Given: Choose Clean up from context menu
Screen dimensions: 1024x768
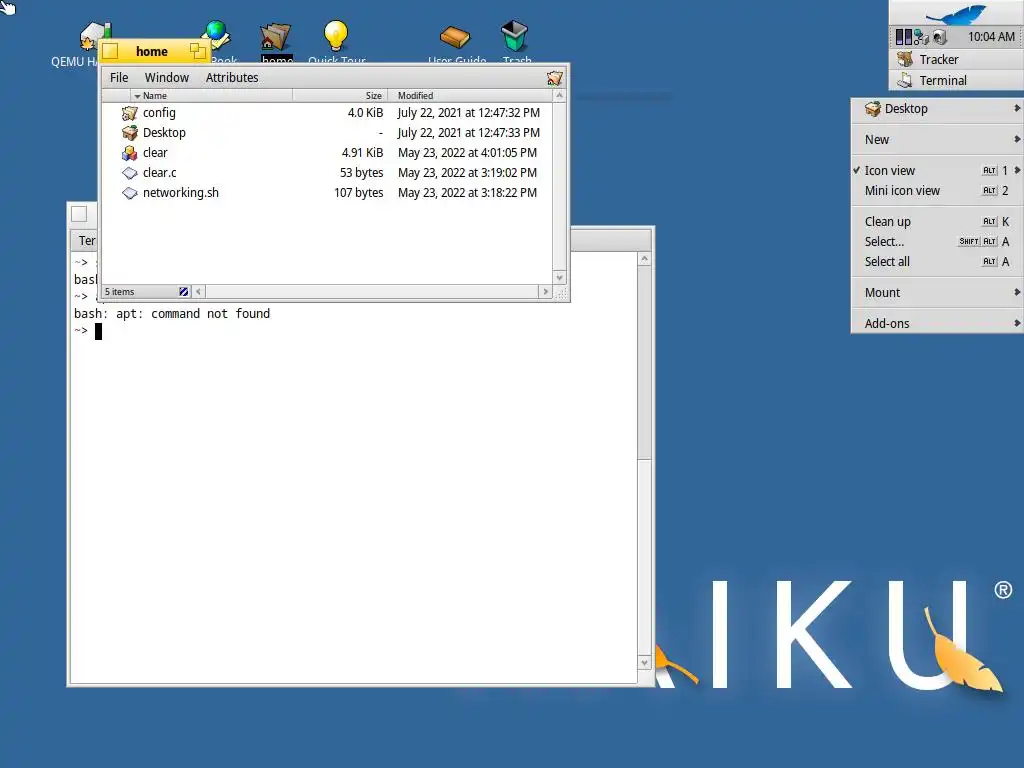Looking at the screenshot, I should [x=937, y=221].
